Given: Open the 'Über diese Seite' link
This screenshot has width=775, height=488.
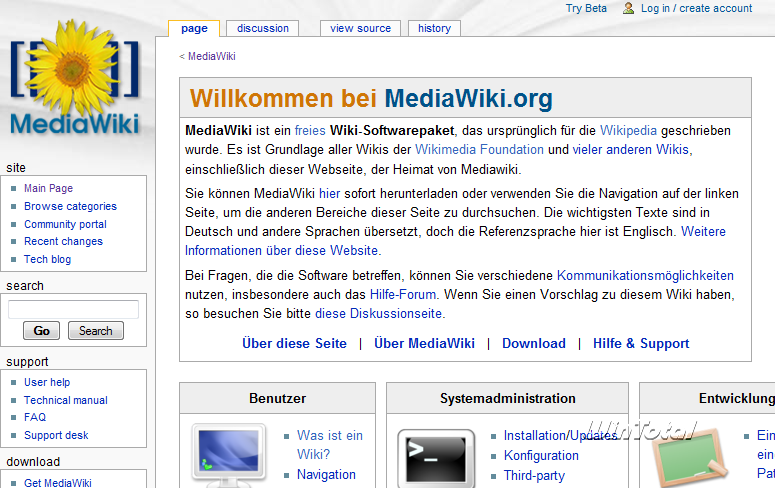Looking at the screenshot, I should pyautogui.click(x=295, y=343).
